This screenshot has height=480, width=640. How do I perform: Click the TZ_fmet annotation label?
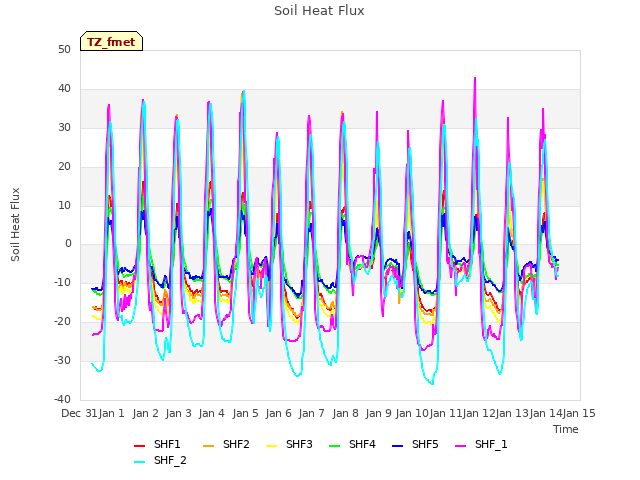[111, 42]
